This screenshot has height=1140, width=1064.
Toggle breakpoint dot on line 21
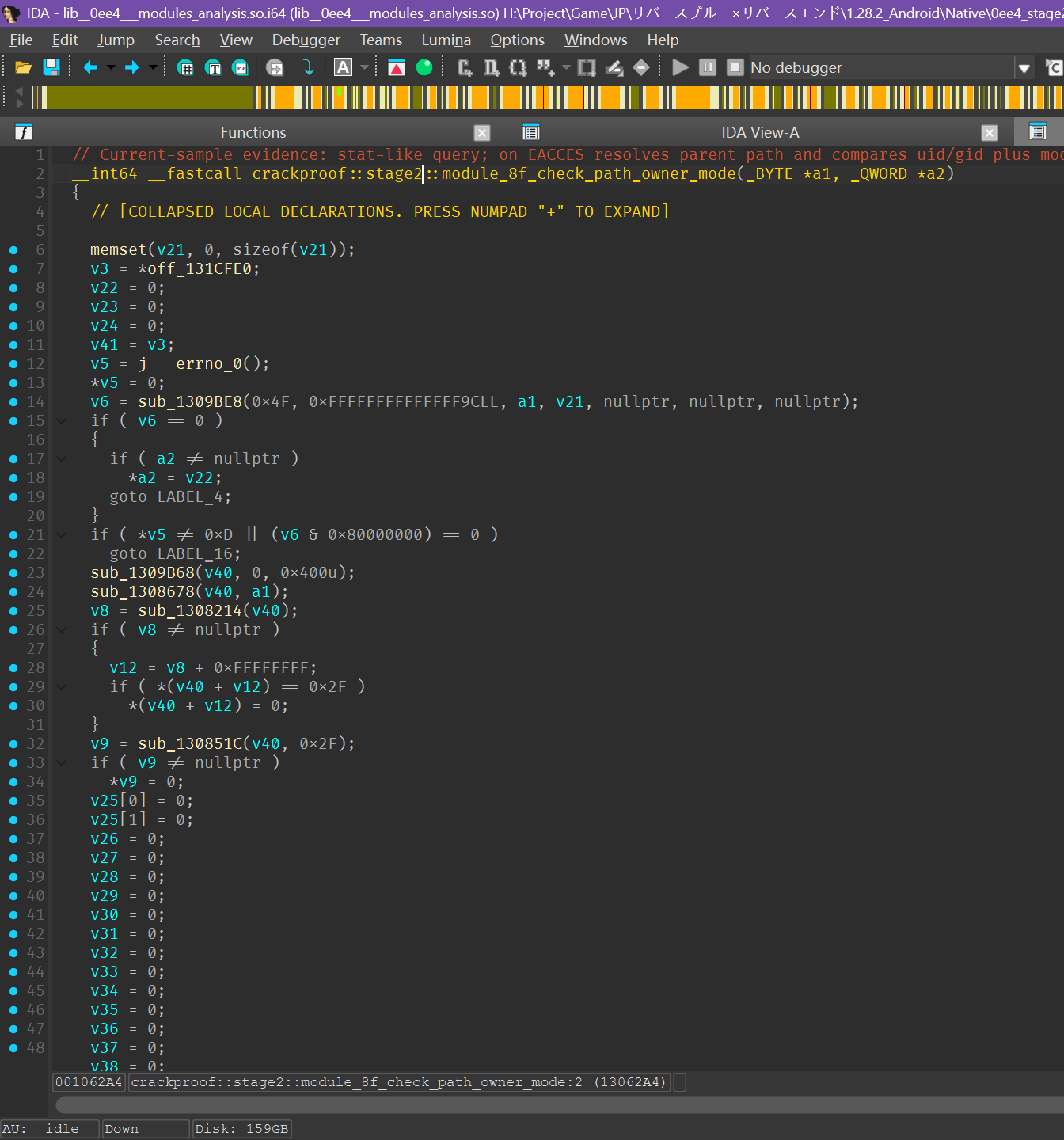(x=13, y=535)
